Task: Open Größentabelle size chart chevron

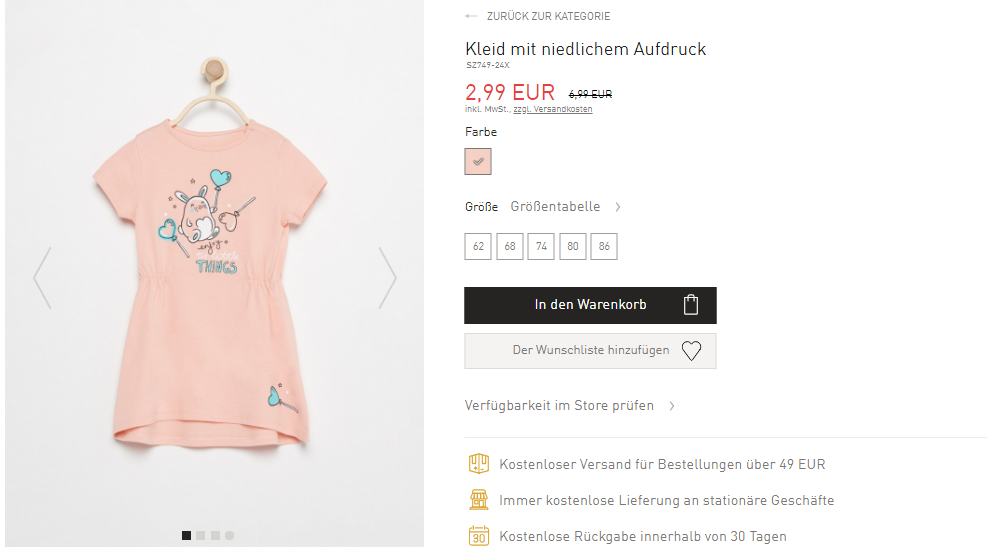Action: point(618,207)
